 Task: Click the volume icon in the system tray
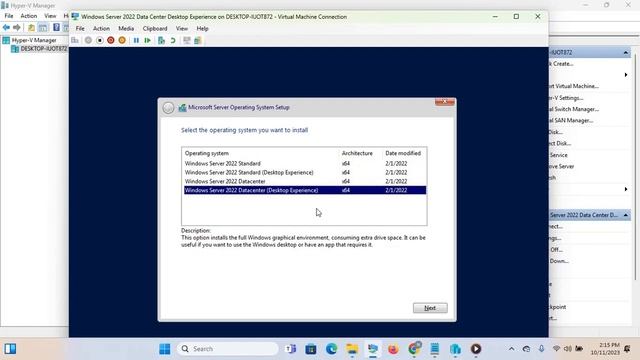568,349
